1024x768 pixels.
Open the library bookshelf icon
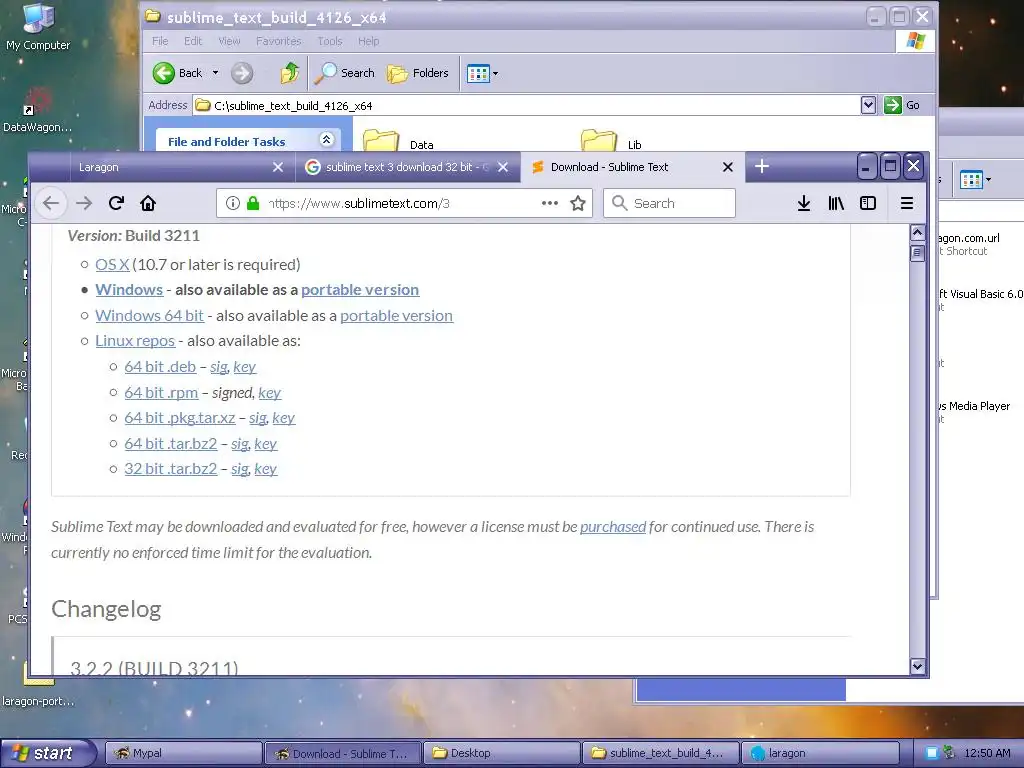[x=836, y=203]
